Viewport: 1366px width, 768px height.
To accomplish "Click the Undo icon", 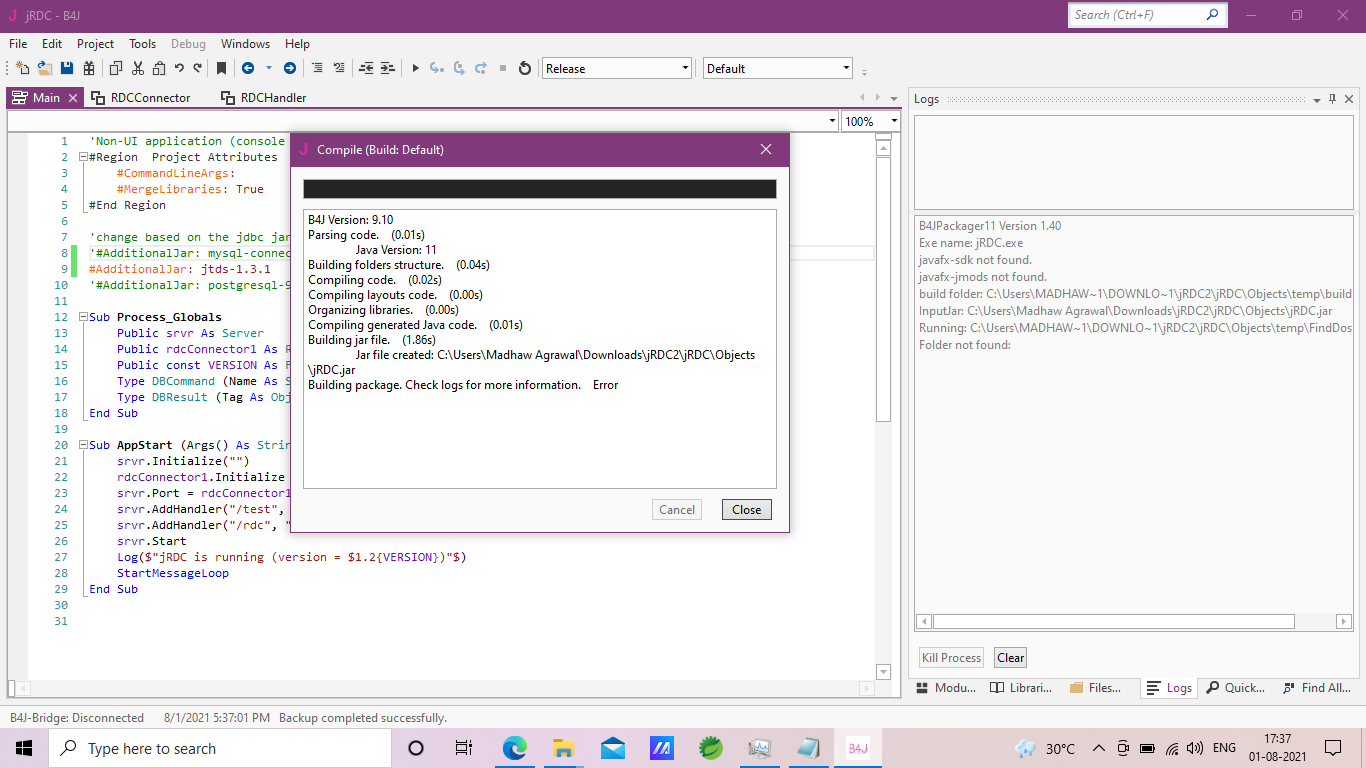I will pos(179,68).
